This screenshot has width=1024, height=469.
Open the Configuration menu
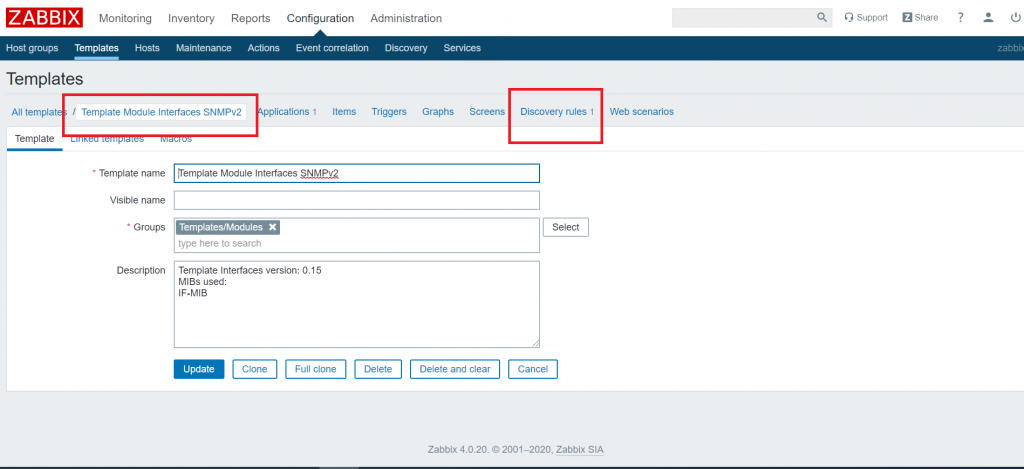320,18
